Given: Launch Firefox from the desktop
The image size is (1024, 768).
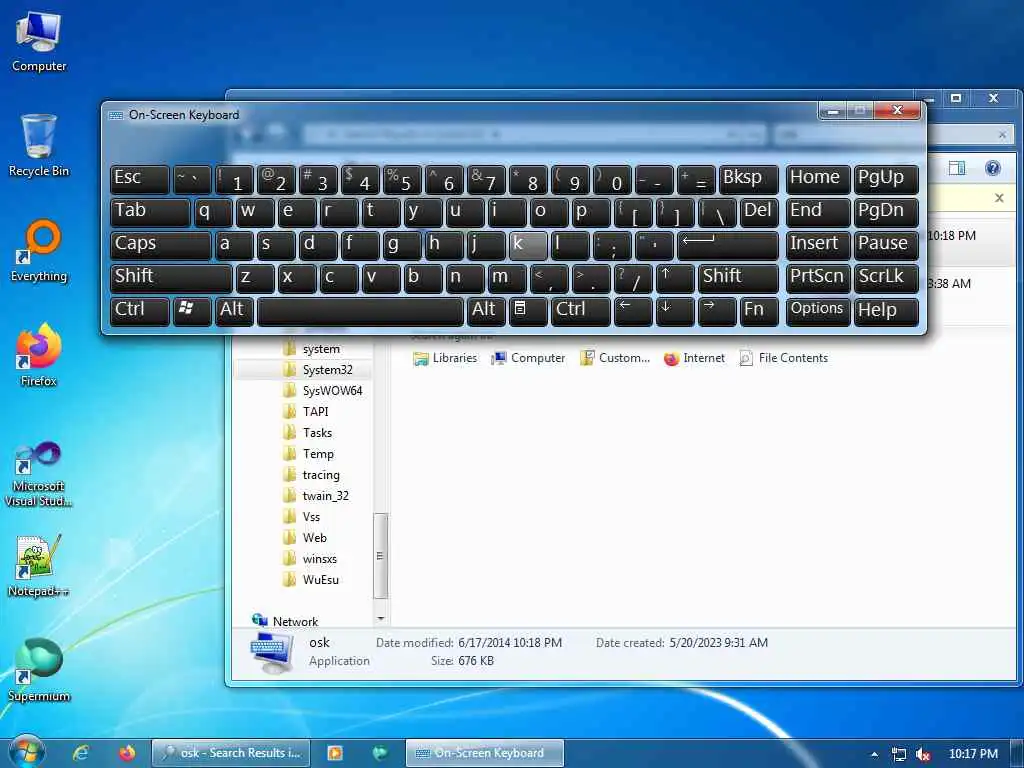Looking at the screenshot, I should click(39, 355).
